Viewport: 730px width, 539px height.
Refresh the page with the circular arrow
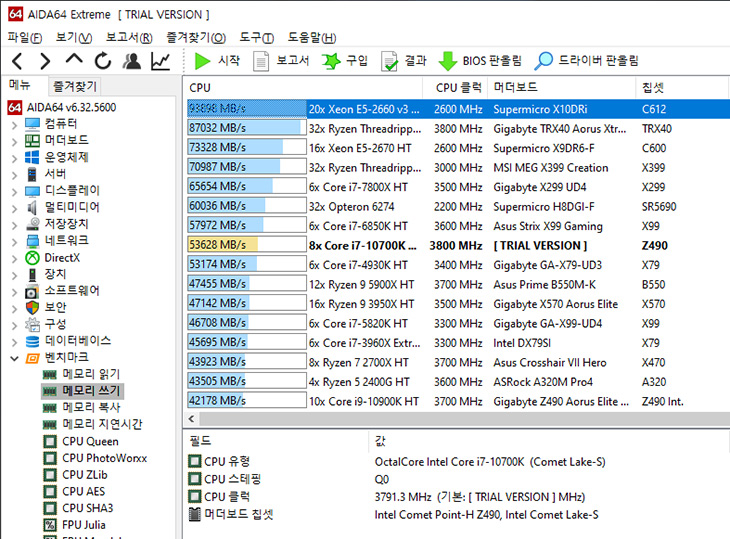point(103,61)
